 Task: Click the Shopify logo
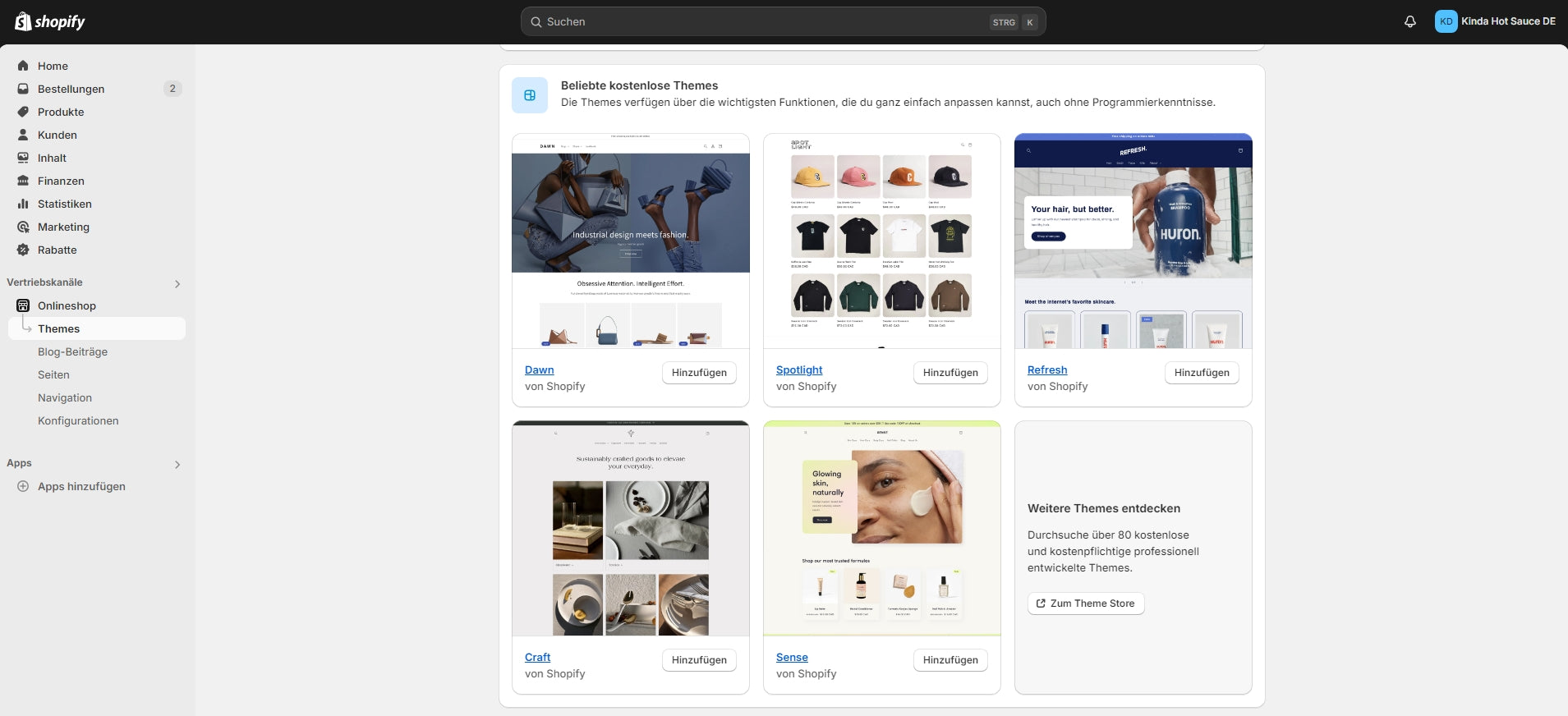click(x=50, y=21)
